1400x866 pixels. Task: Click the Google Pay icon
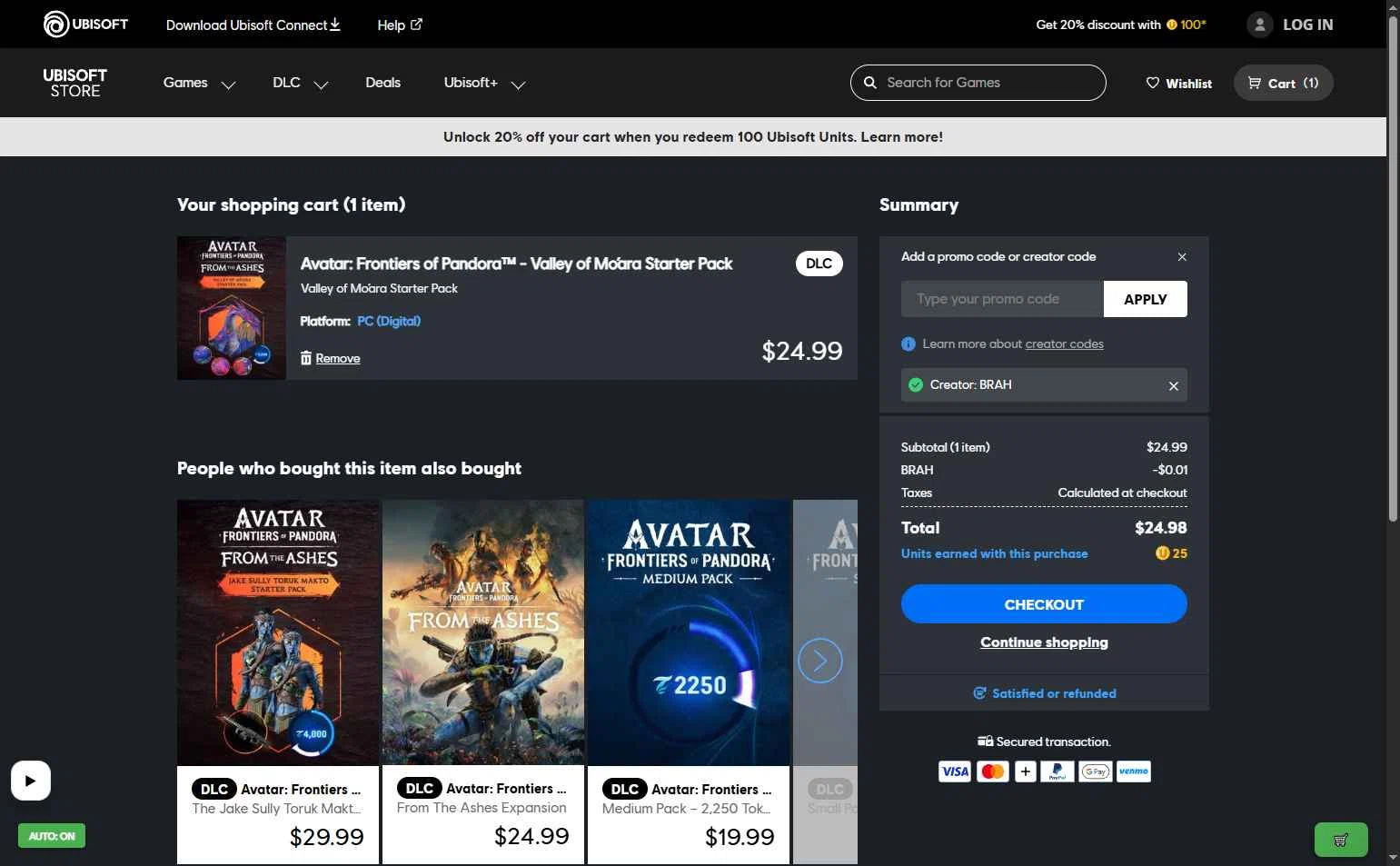point(1096,771)
